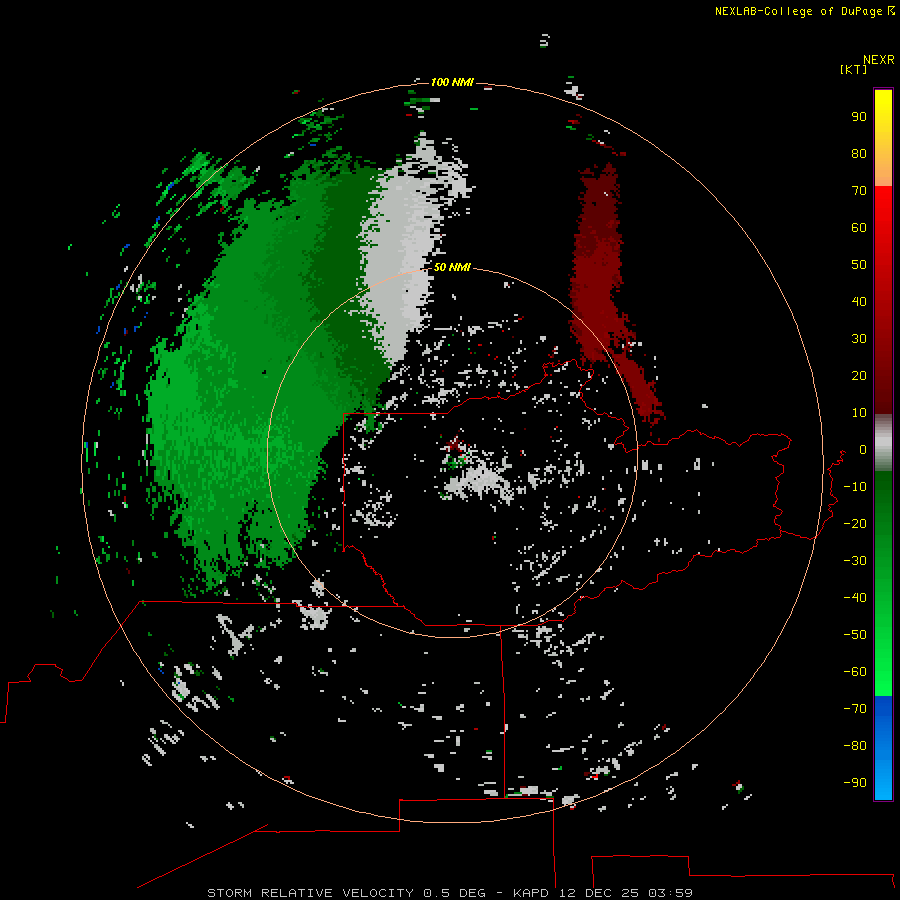
Task: Click the 0 value on velocity scale
Action: coord(863,449)
